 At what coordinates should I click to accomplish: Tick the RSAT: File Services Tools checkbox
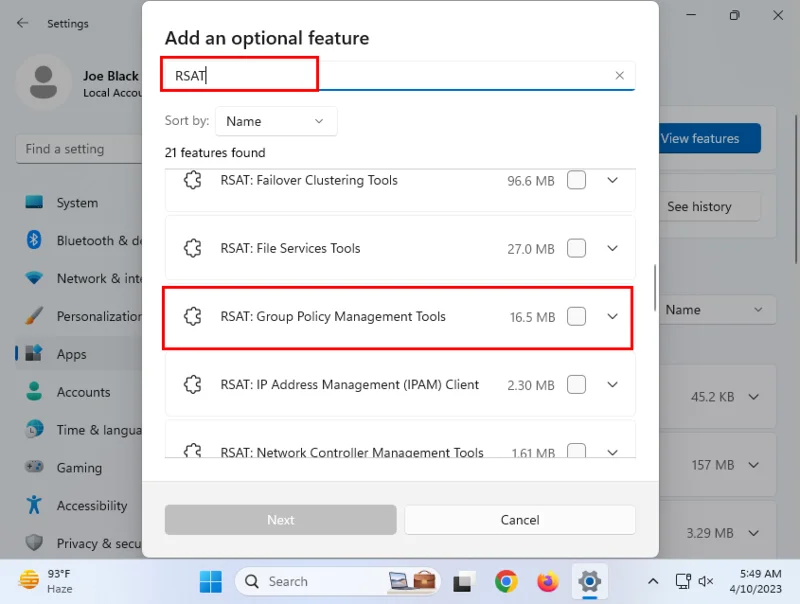577,248
